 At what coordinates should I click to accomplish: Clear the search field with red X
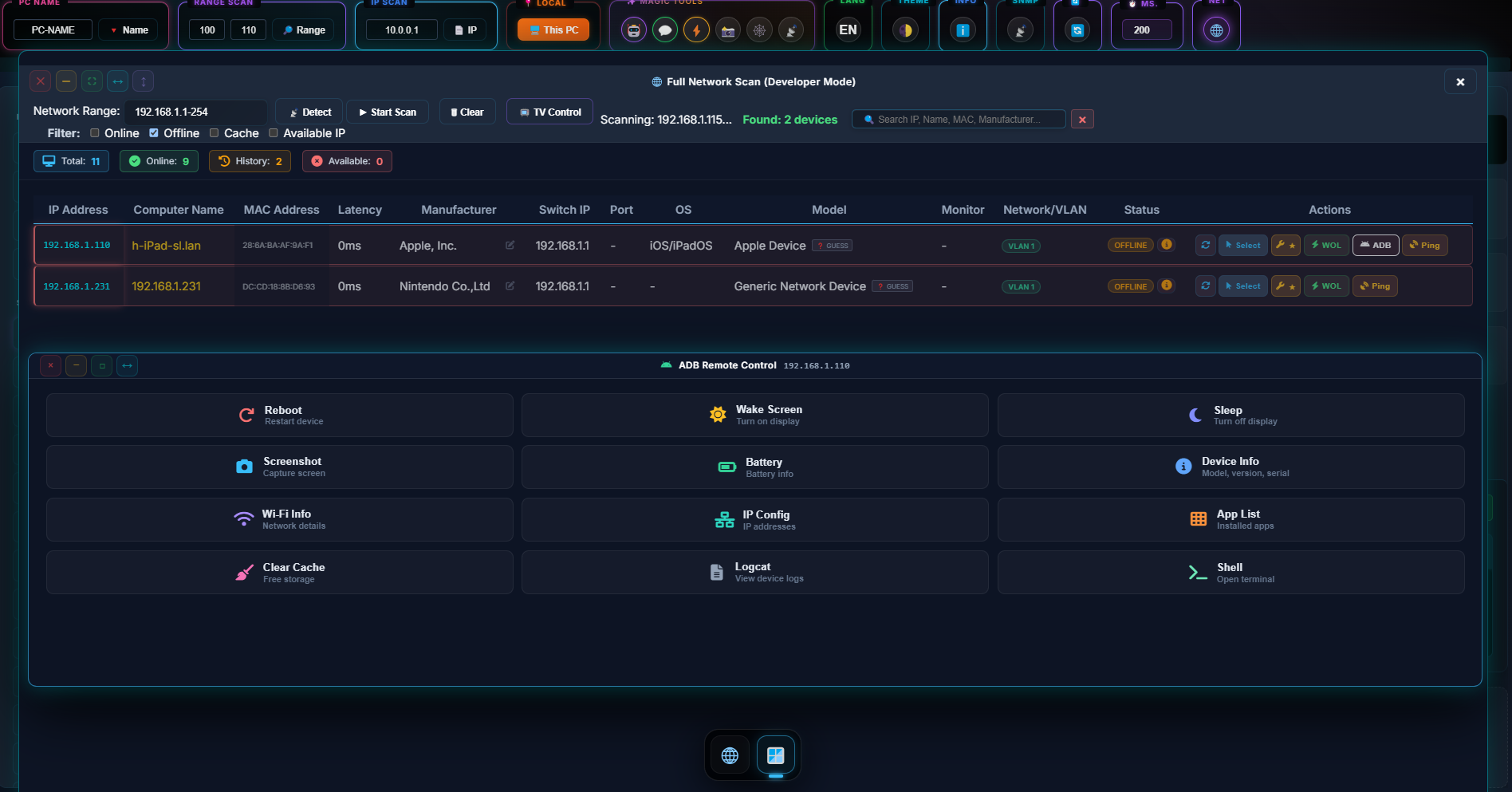point(1082,120)
